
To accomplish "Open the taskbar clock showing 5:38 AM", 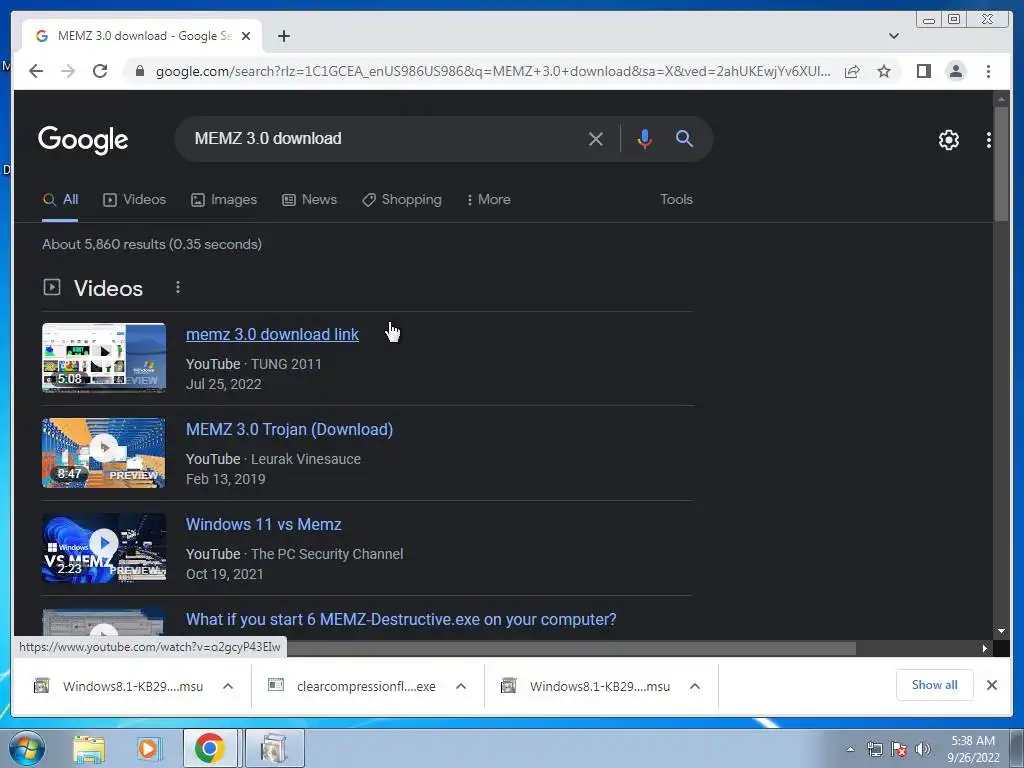I will tap(973, 749).
